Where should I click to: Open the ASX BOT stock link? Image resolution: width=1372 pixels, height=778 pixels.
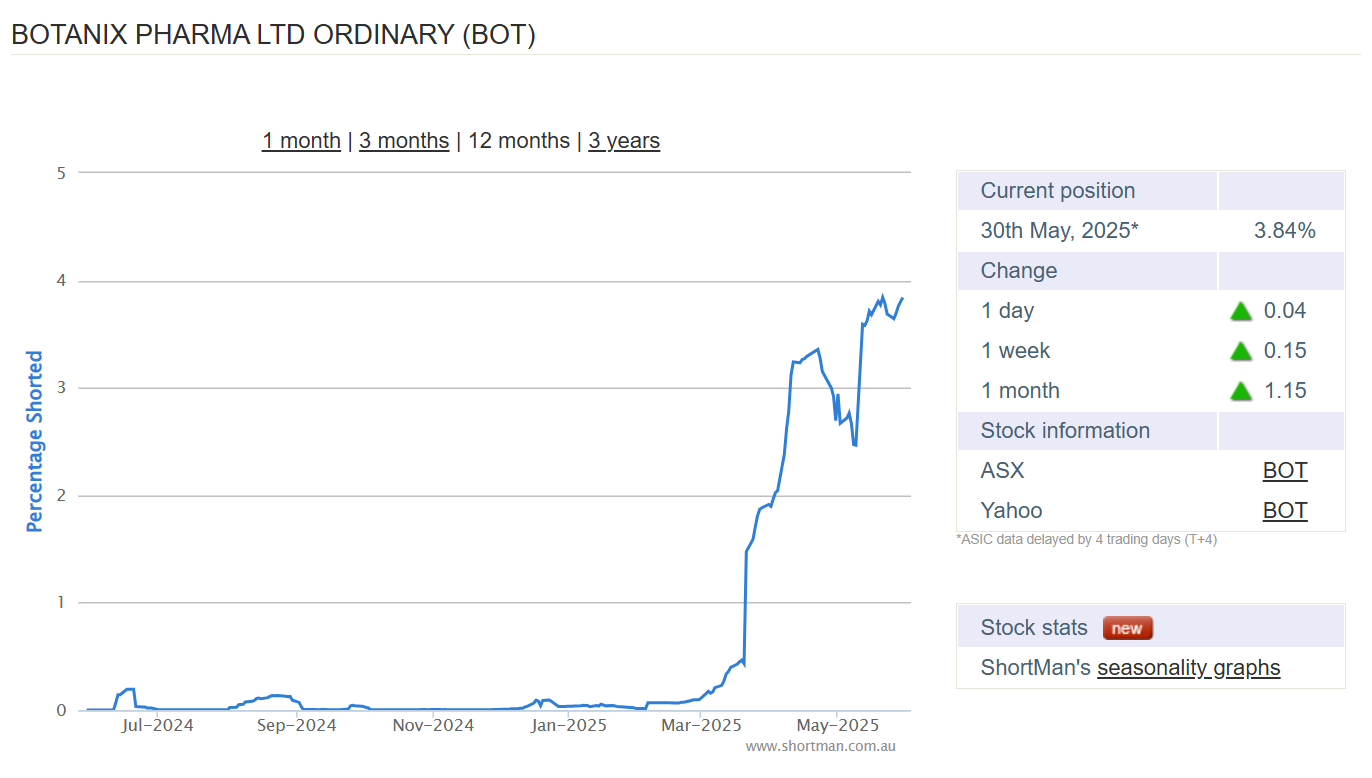pos(1285,471)
